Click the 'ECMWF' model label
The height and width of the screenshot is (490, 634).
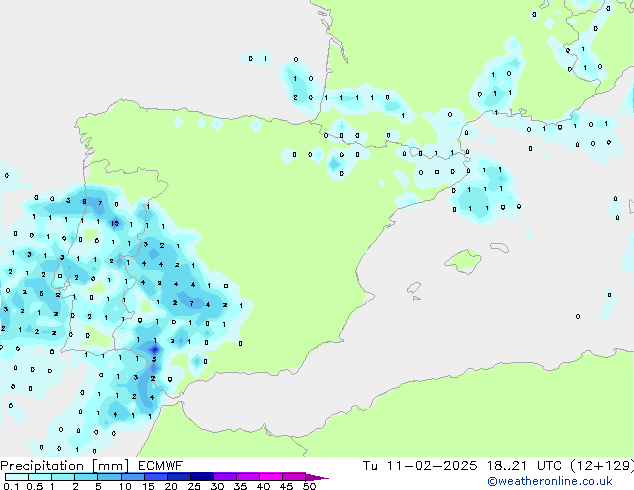[161, 466]
